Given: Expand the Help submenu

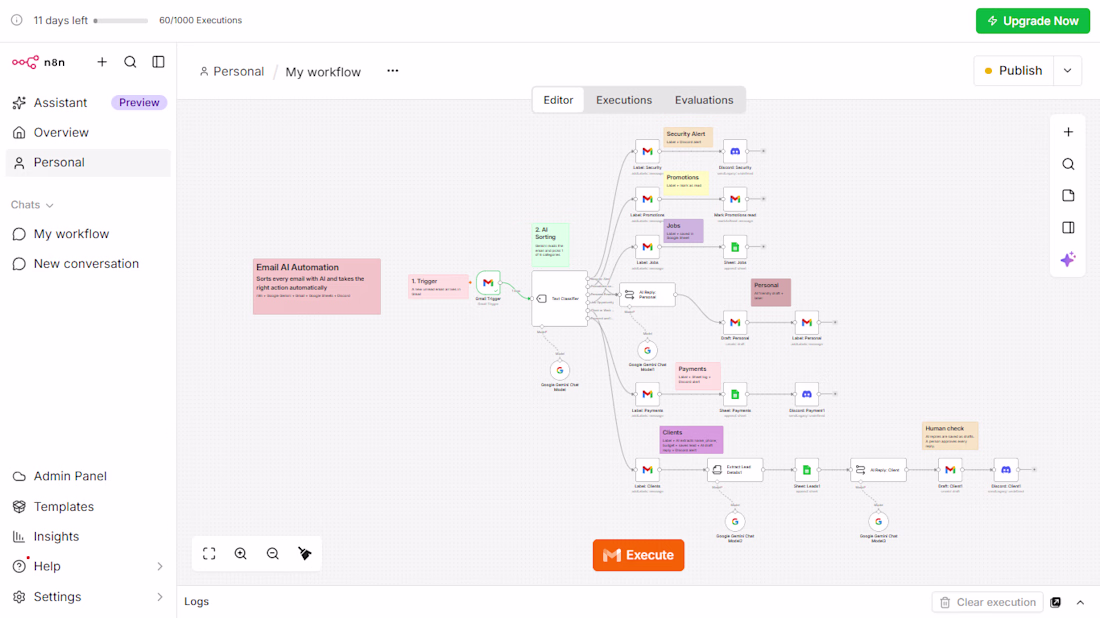Looking at the screenshot, I should [159, 566].
